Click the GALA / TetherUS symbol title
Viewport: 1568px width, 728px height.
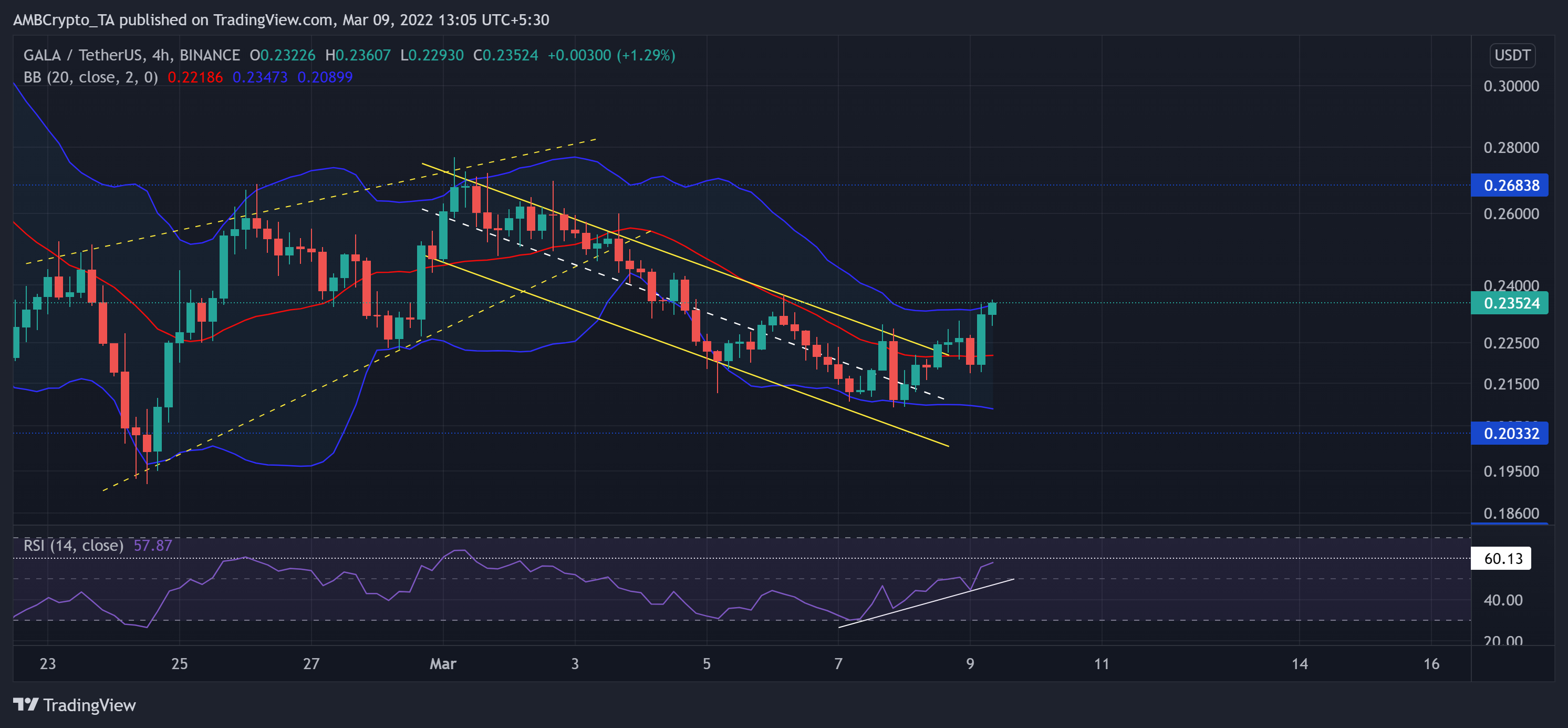[83, 55]
